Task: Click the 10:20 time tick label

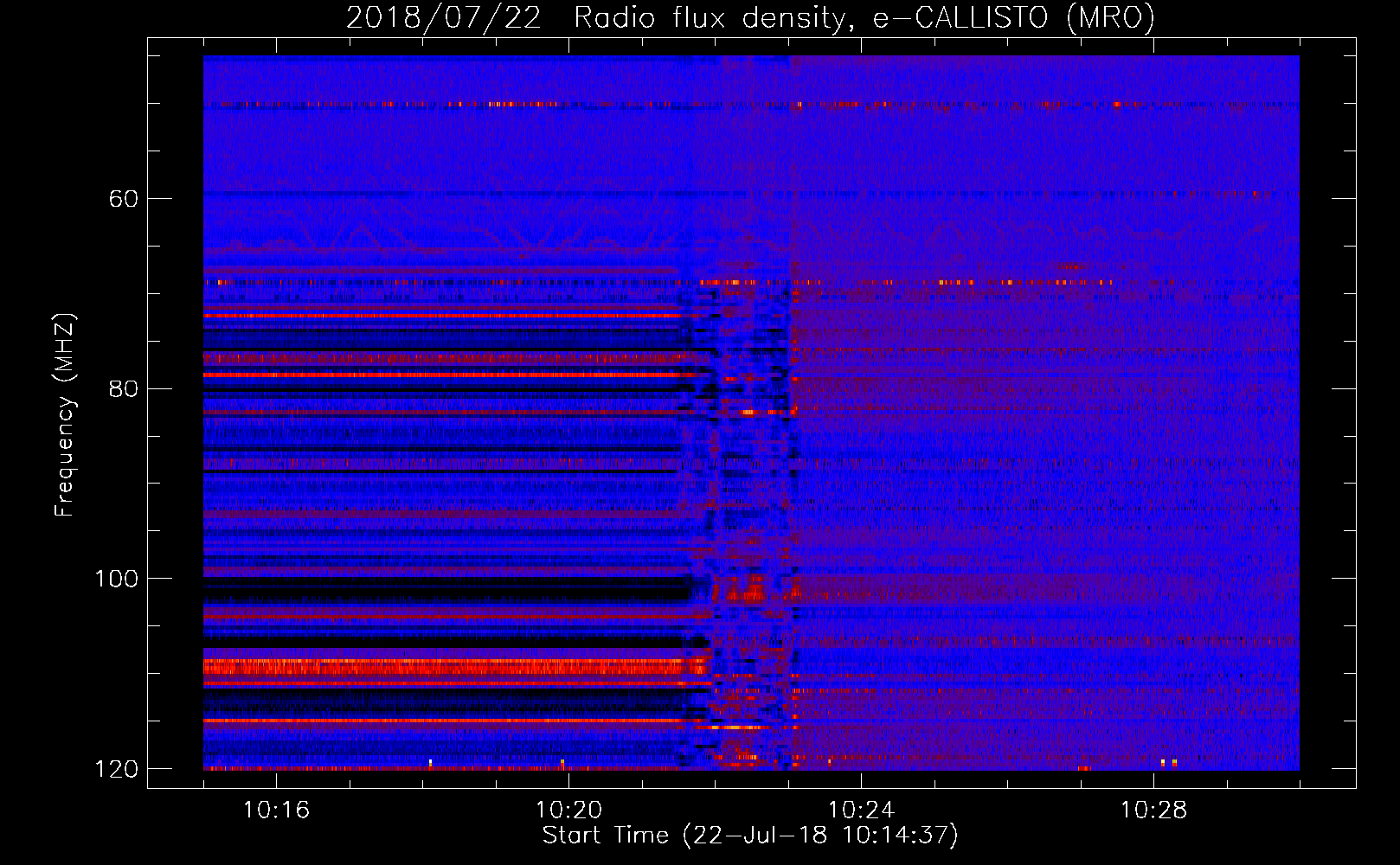Action: [568, 811]
